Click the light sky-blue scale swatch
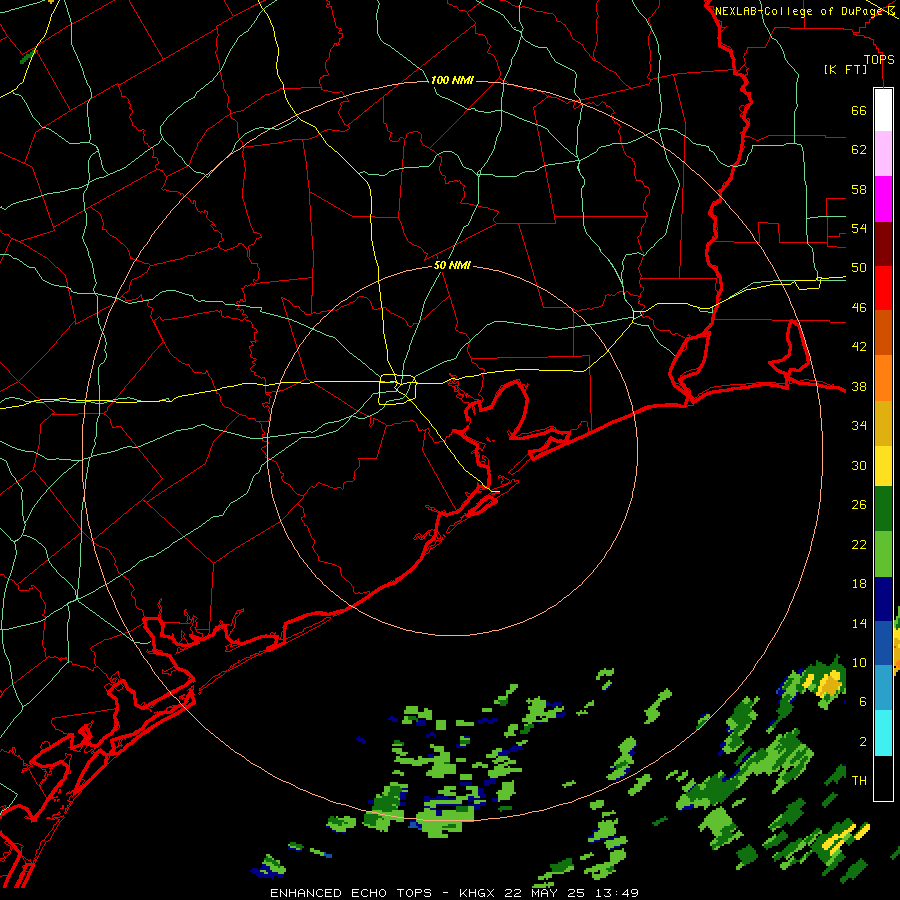Viewport: 900px width, 900px height. pos(883,688)
